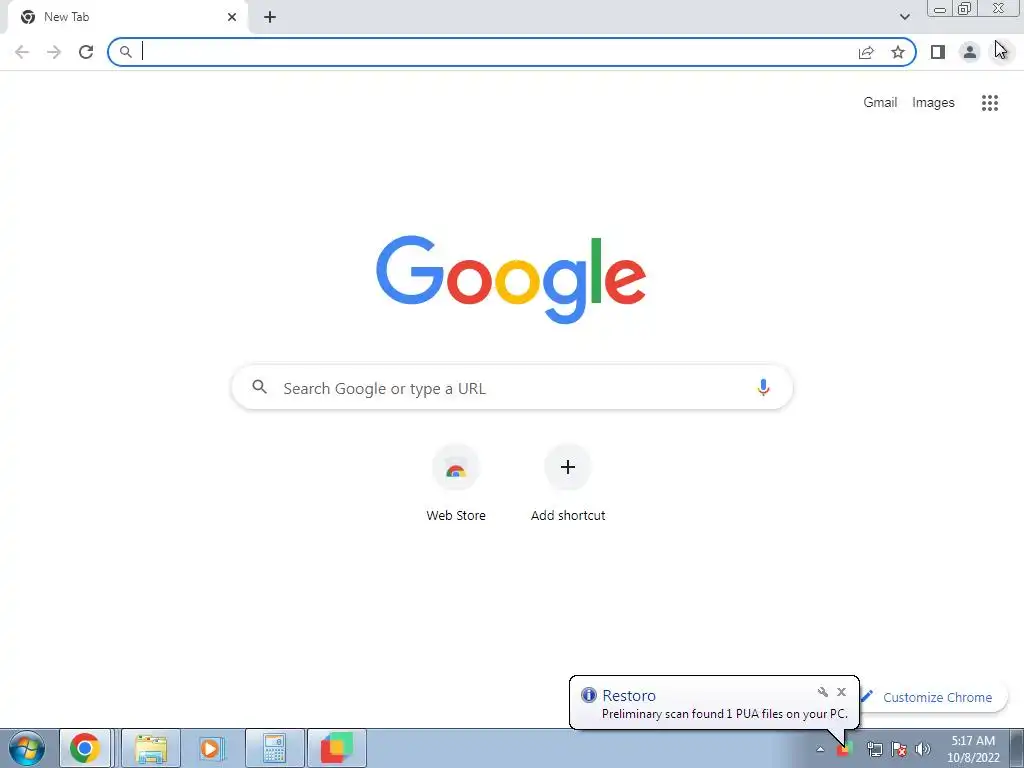
Task: Click the Search Google or type a URL box
Action: pyautogui.click(x=512, y=388)
